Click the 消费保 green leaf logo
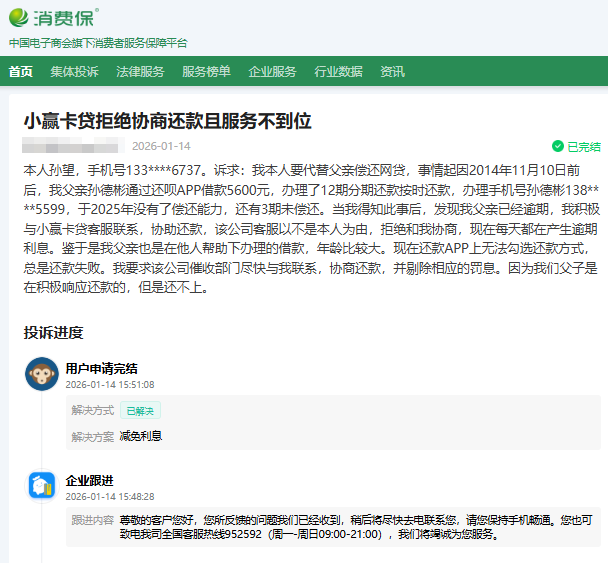The width and height of the screenshot is (608, 563). [21, 17]
